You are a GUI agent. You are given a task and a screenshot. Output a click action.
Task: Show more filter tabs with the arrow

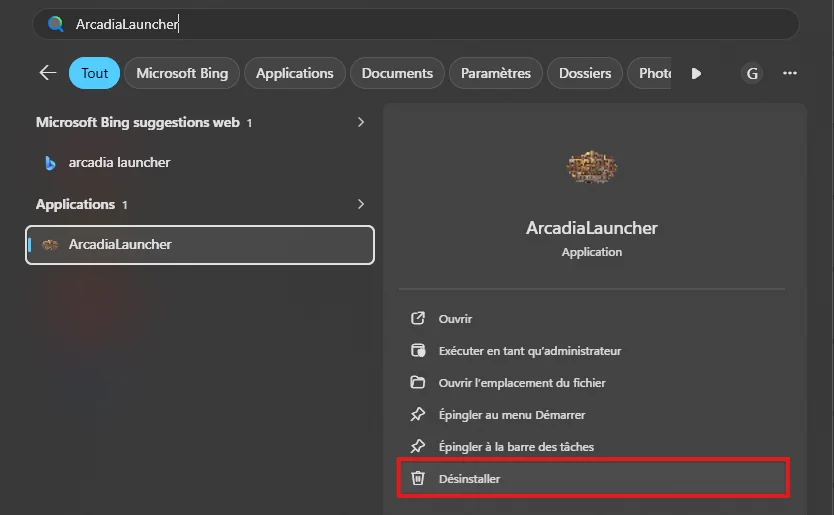coord(696,73)
